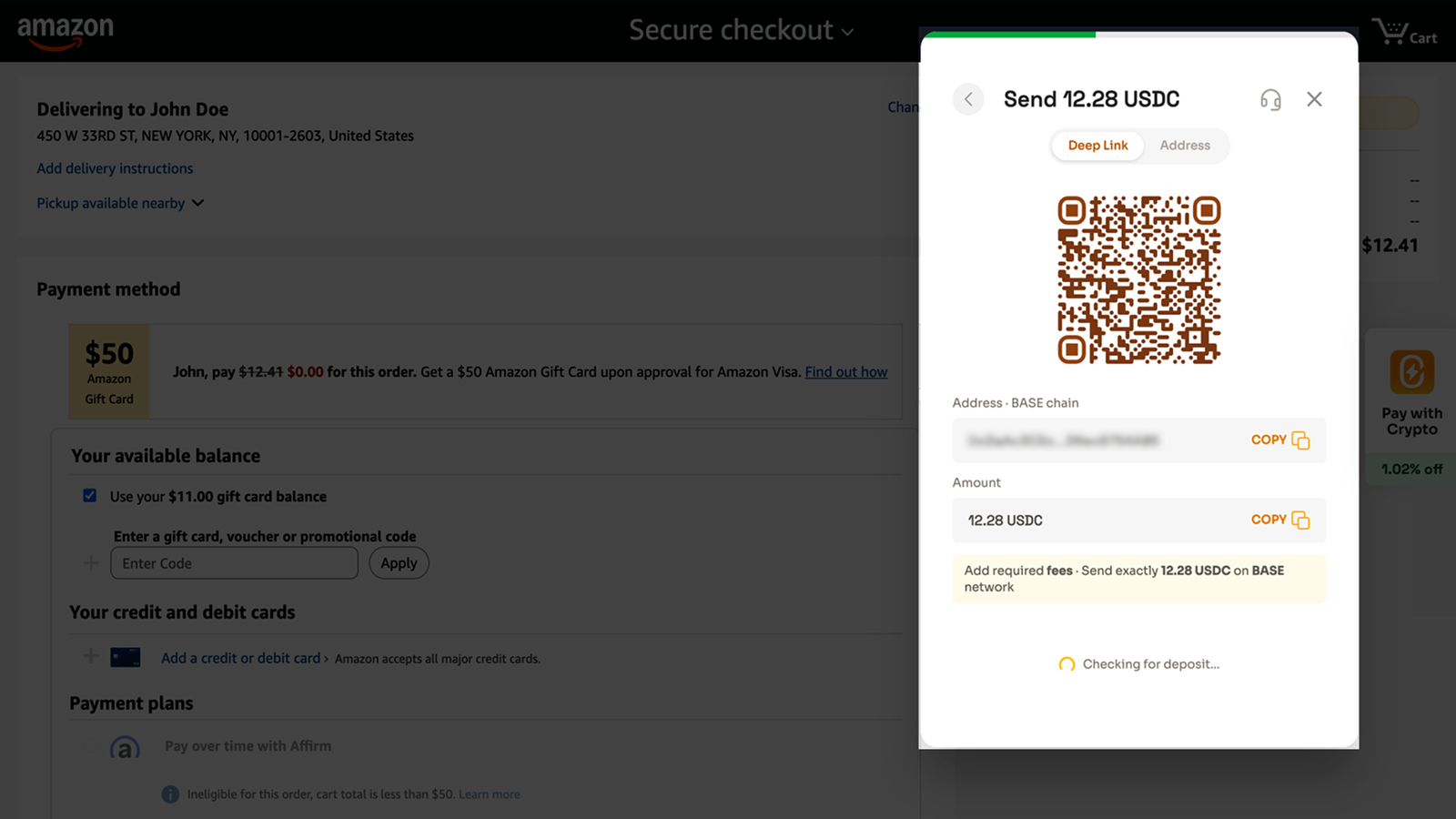
Task: Click the Add required fees notice
Action: pos(1138,579)
